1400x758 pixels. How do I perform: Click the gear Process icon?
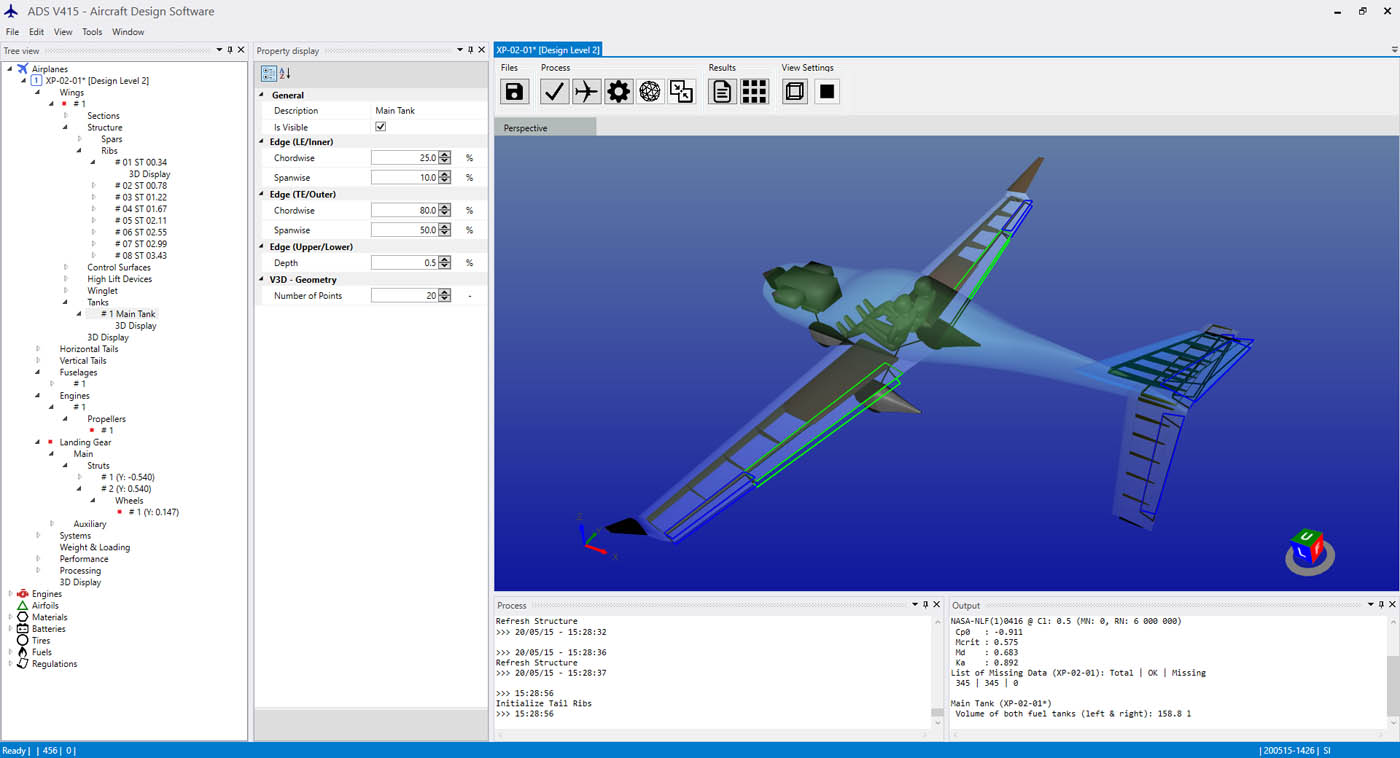(618, 92)
